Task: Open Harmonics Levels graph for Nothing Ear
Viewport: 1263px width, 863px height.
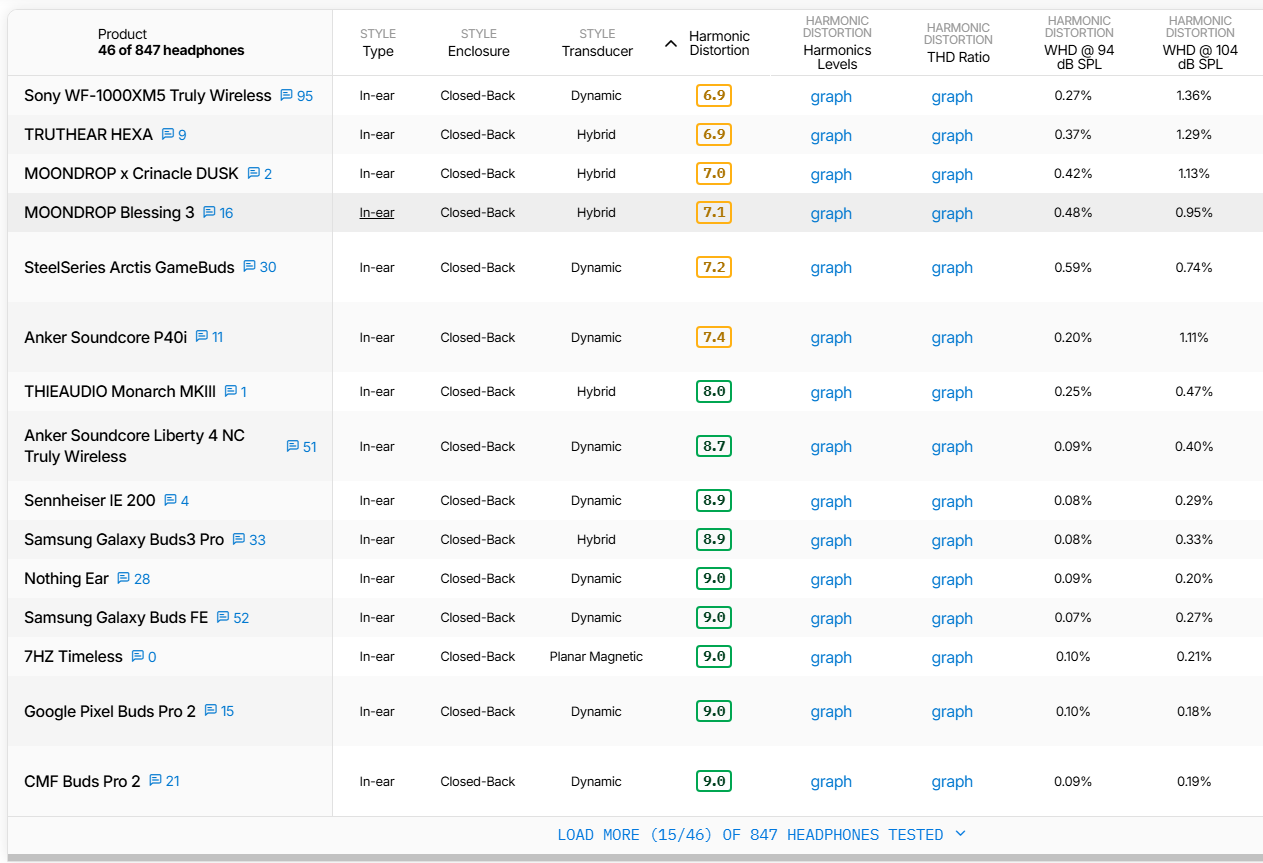Action: click(x=831, y=580)
